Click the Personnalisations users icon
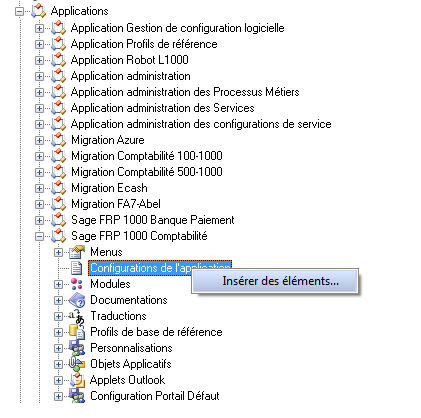The width and height of the screenshot is (421, 418). pos(77,348)
